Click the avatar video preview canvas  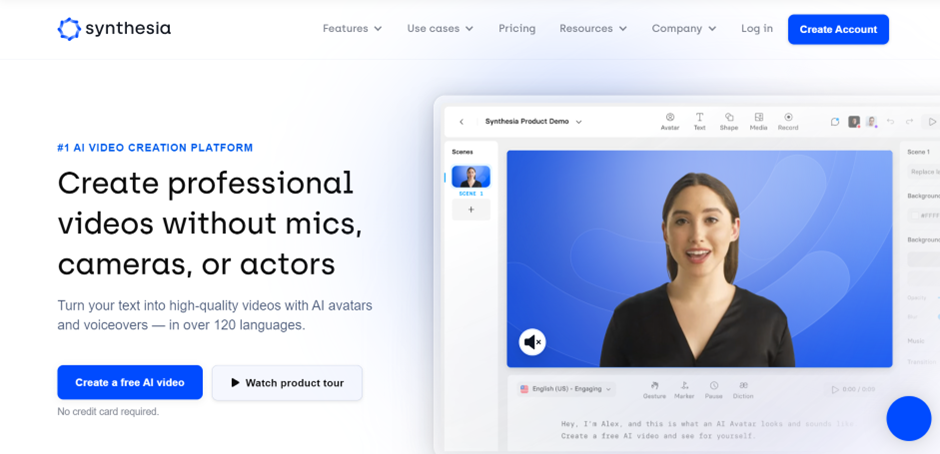(x=699, y=258)
